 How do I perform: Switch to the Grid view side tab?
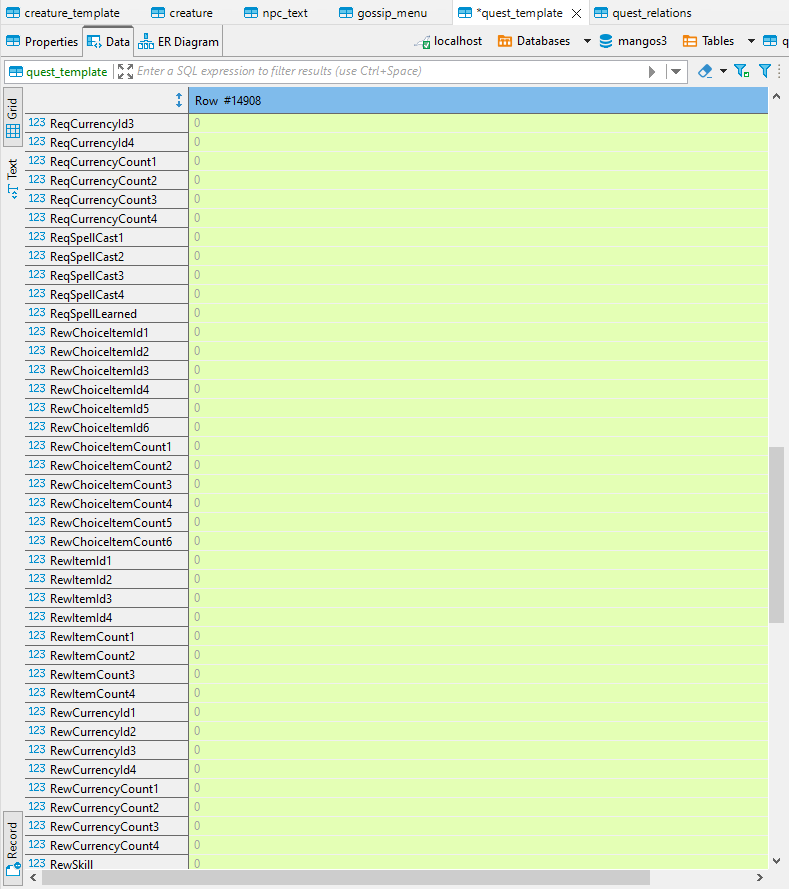point(12,117)
